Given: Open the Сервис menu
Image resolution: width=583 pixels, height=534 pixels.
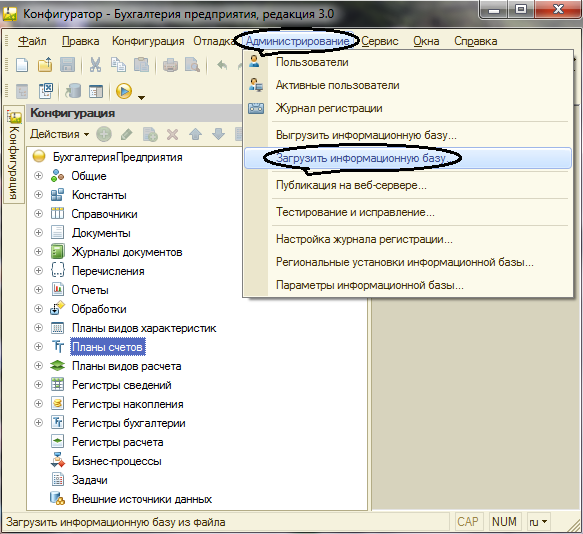Looking at the screenshot, I should (380, 41).
